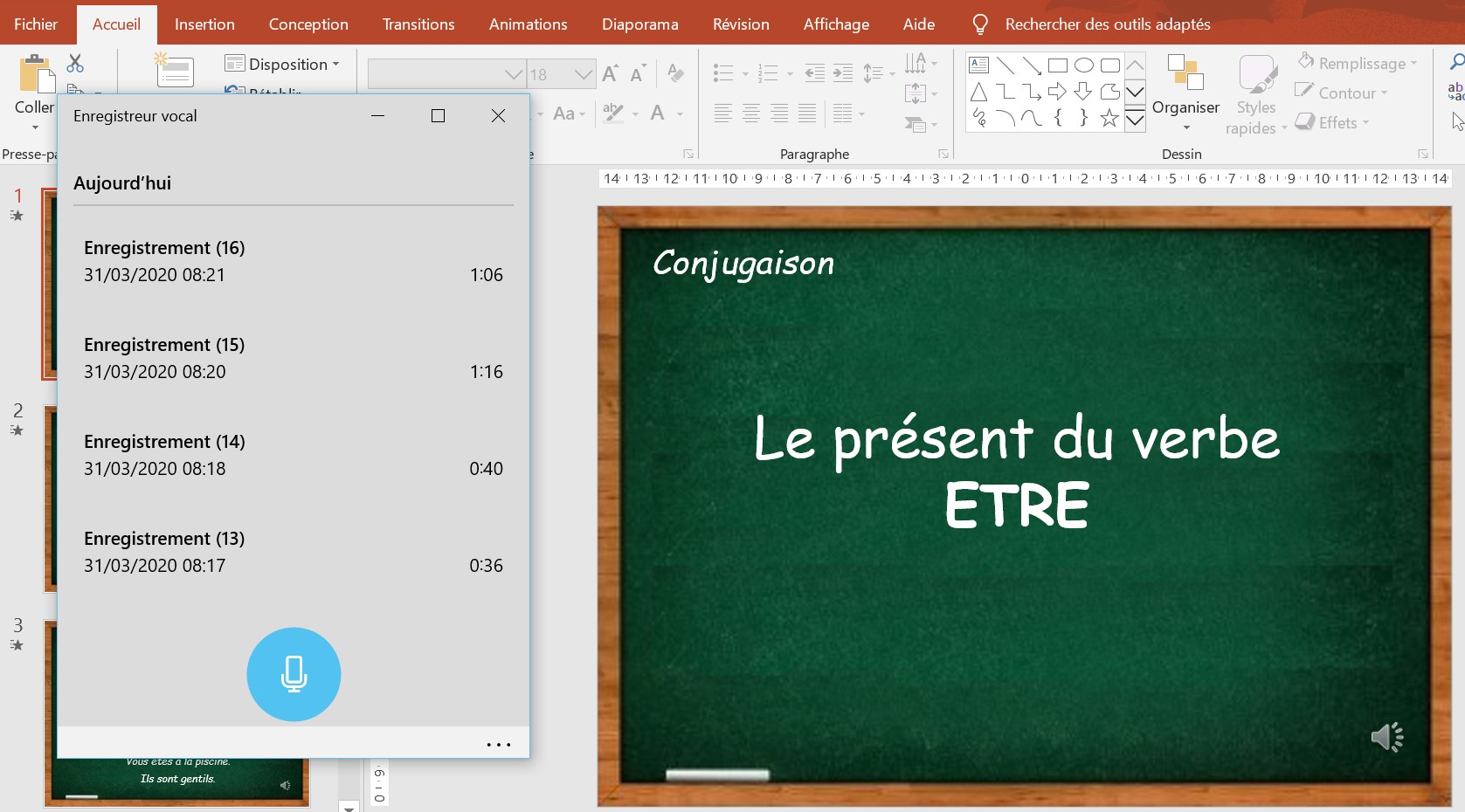1465x812 pixels.
Task: Open the Aide tab
Action: point(919,24)
